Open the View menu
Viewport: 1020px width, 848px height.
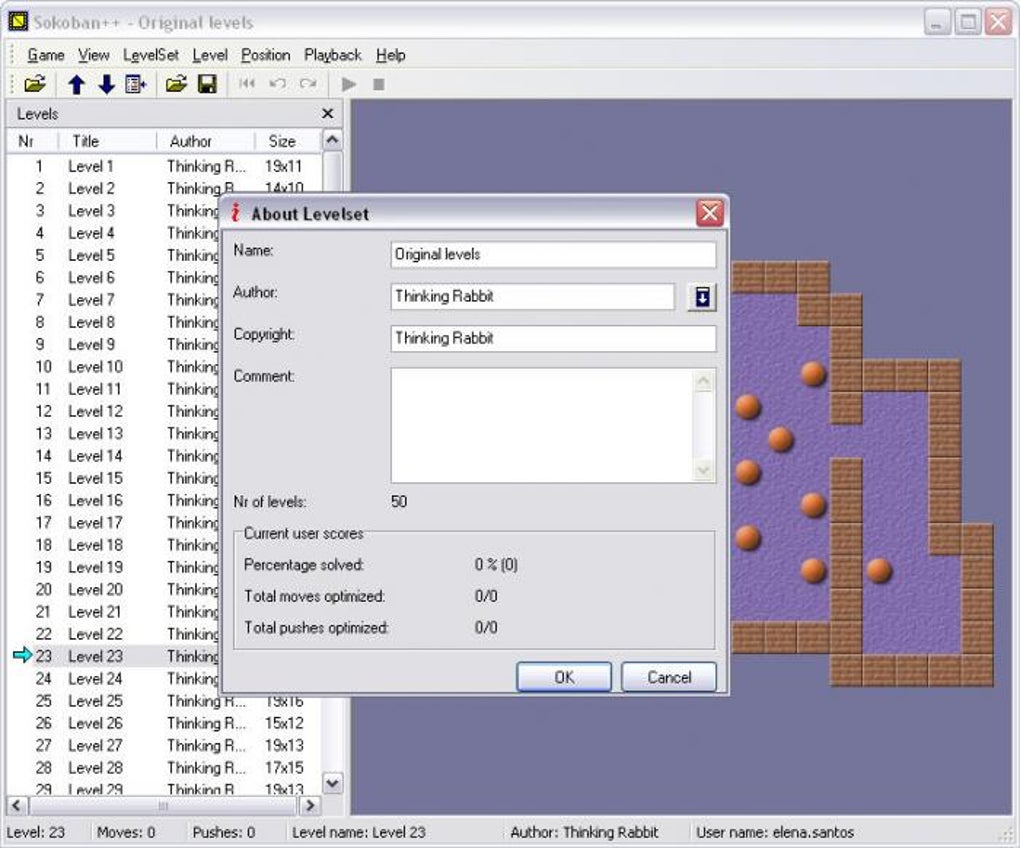[94, 55]
